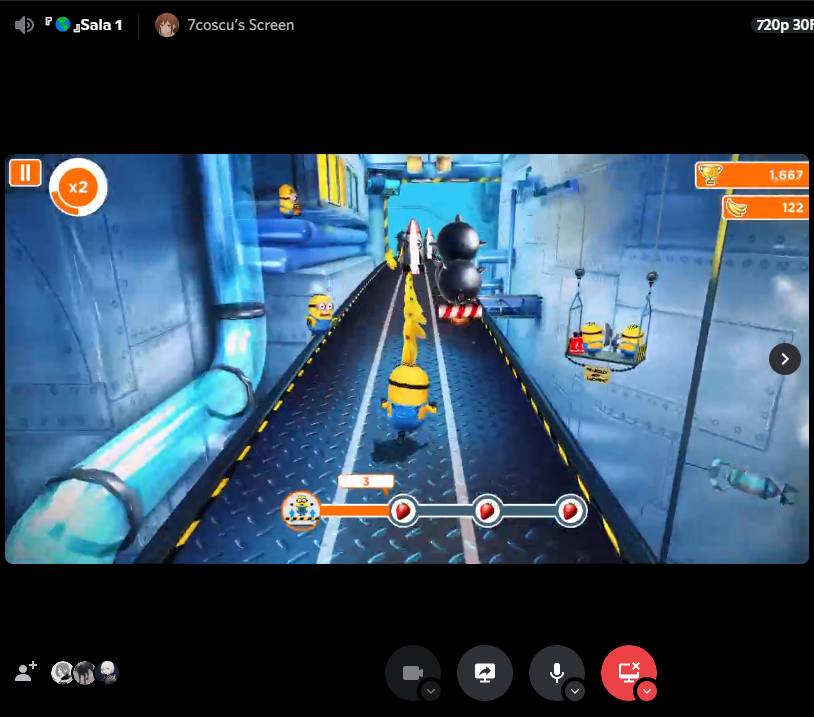Open the disconnect options dropdown arrow
The width and height of the screenshot is (814, 717).
click(x=647, y=691)
